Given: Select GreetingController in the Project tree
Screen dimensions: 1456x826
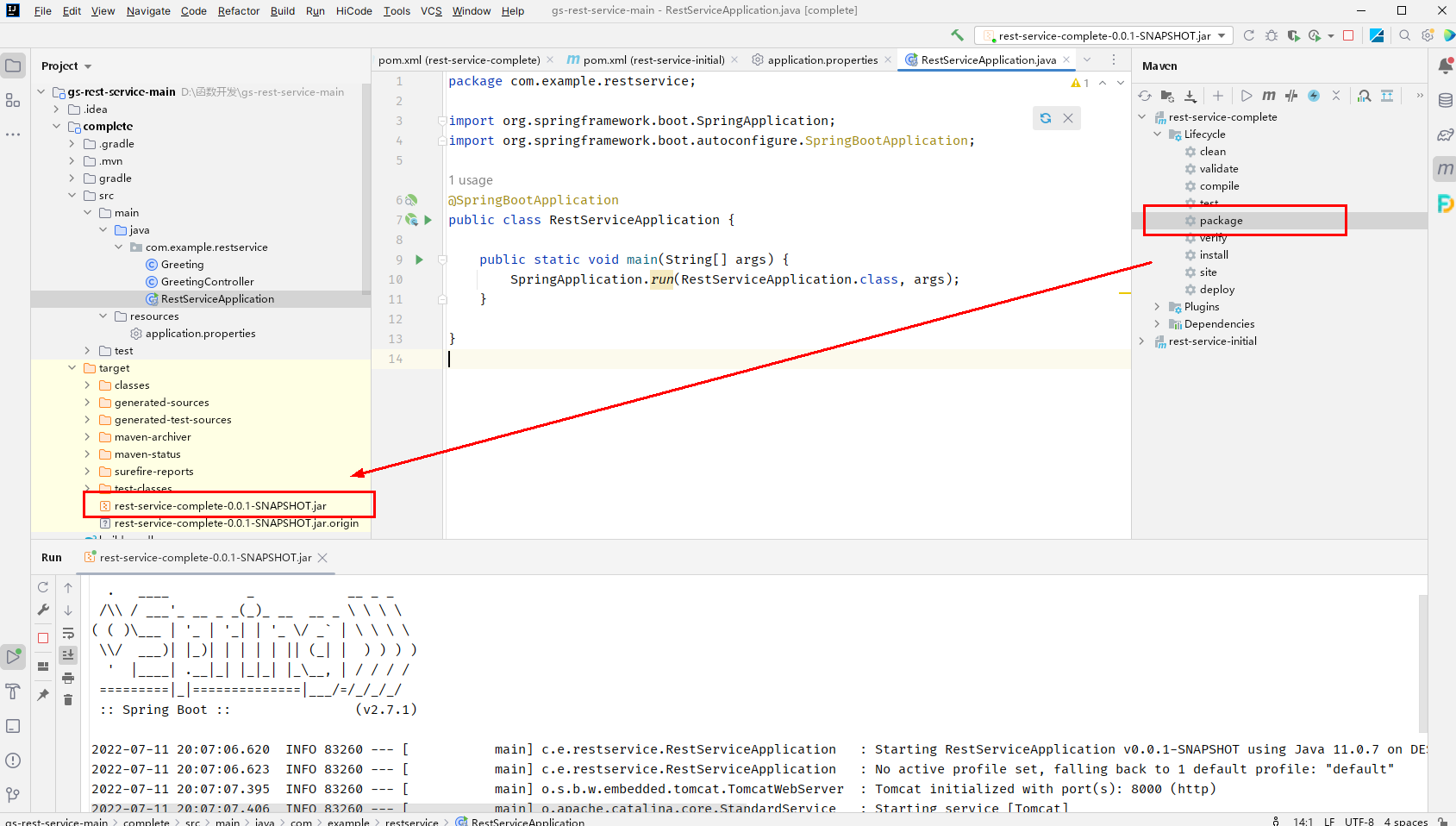Looking at the screenshot, I should [207, 282].
